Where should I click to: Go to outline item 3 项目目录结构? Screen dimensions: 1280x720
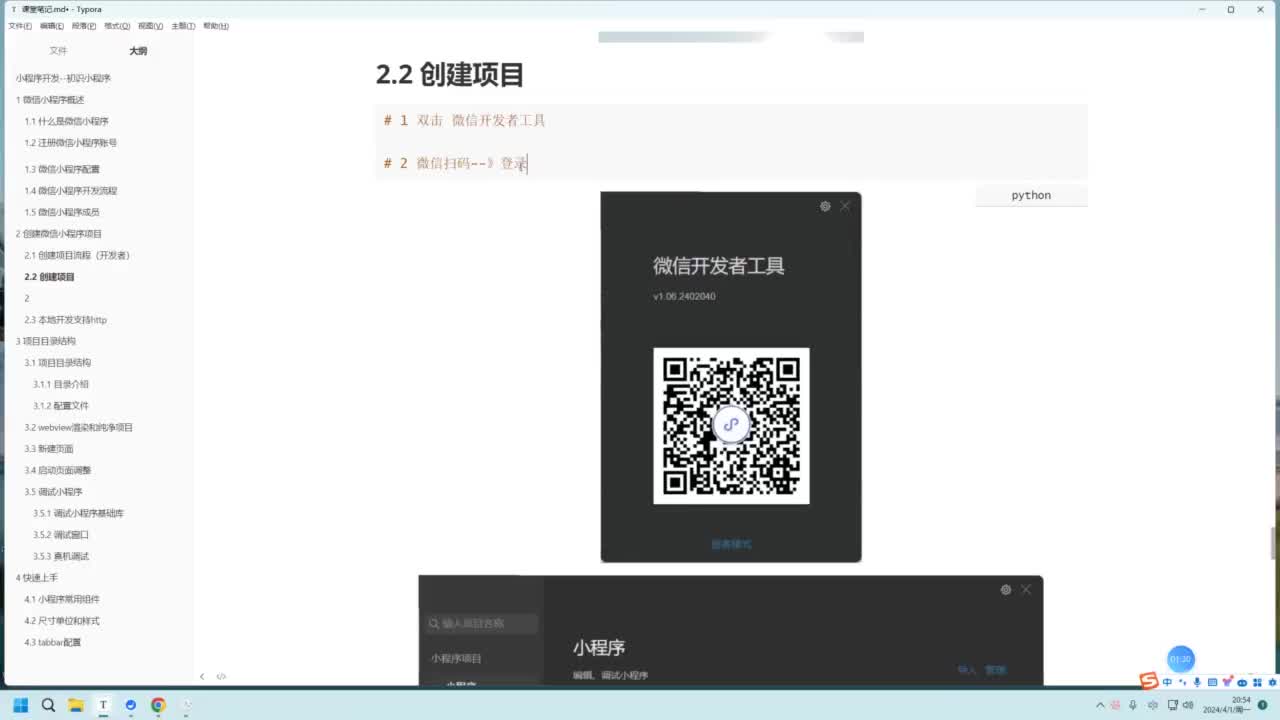pos(45,341)
